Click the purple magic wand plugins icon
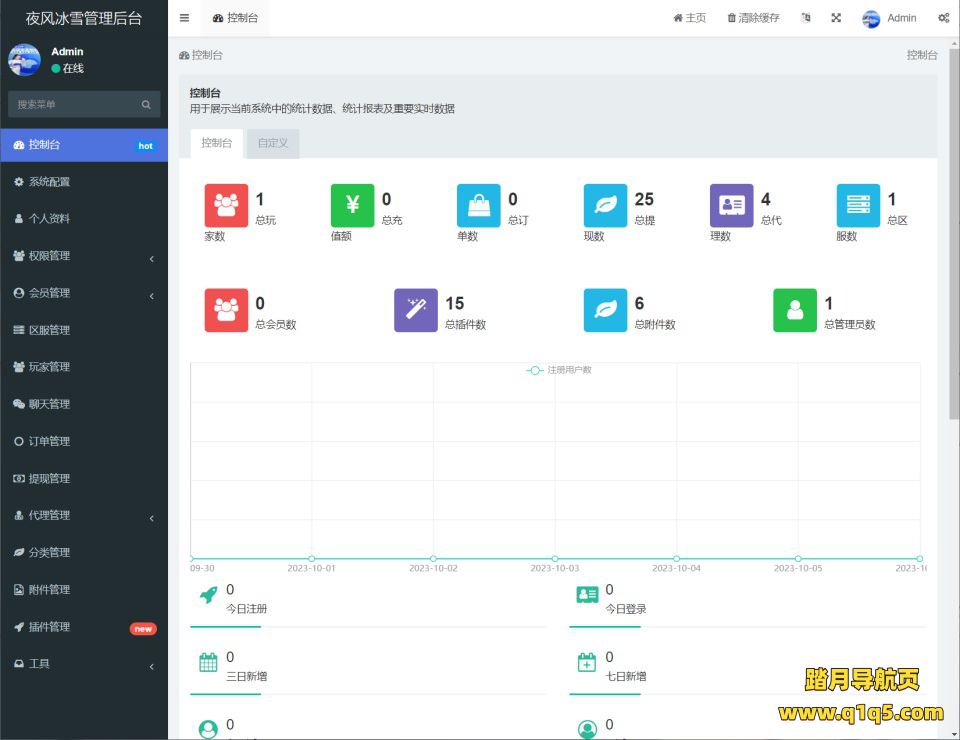The image size is (960, 740). [x=416, y=310]
